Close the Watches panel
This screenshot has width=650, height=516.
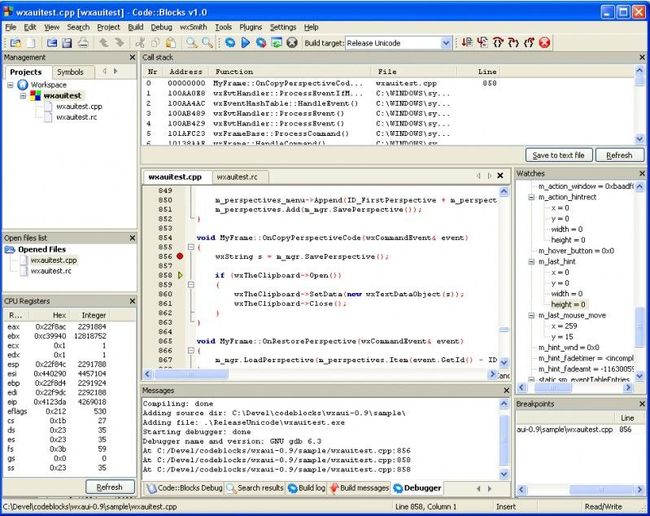[642, 173]
